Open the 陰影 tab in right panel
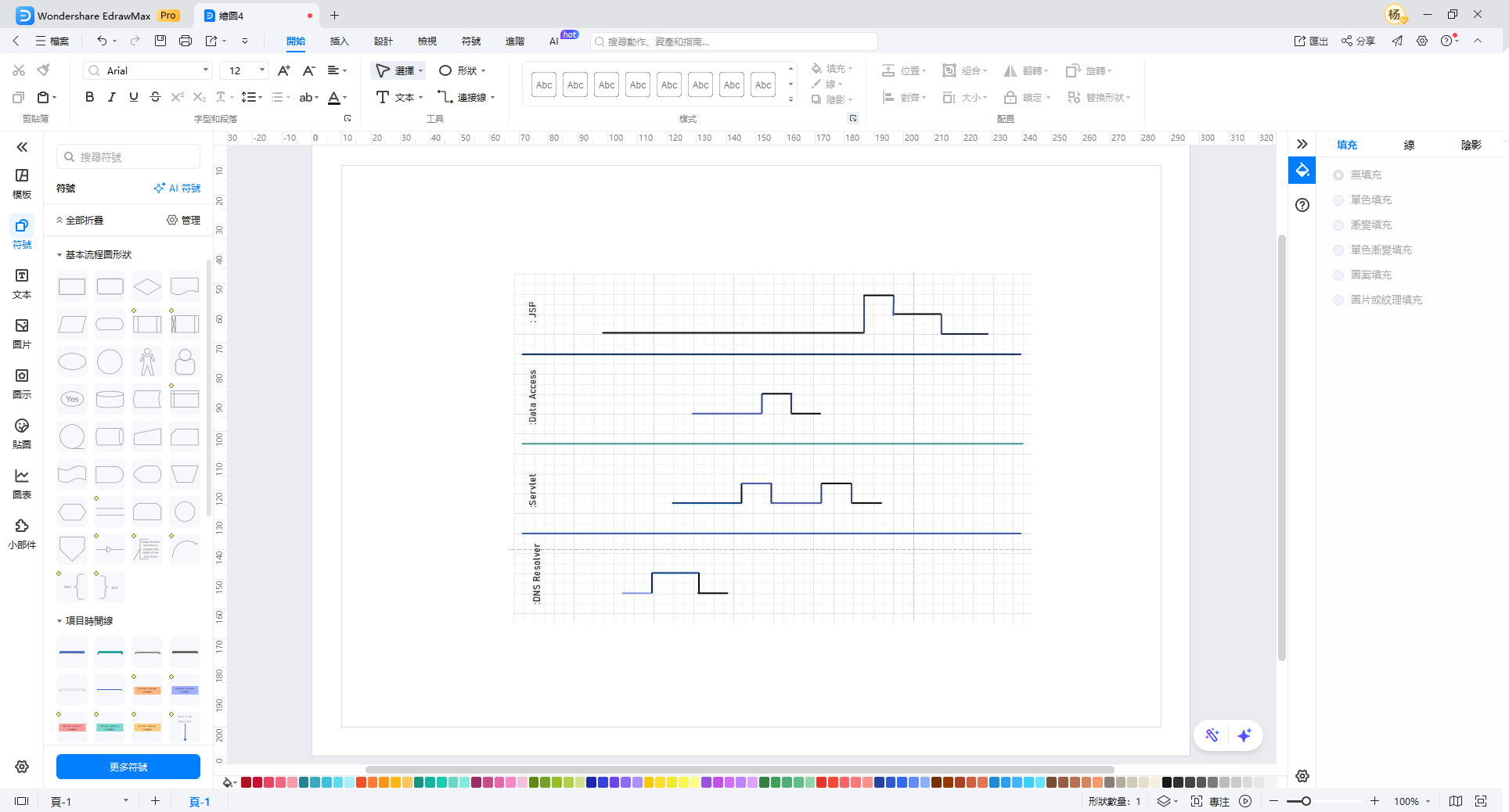Screen dimensions: 1509x812 [x=1471, y=145]
